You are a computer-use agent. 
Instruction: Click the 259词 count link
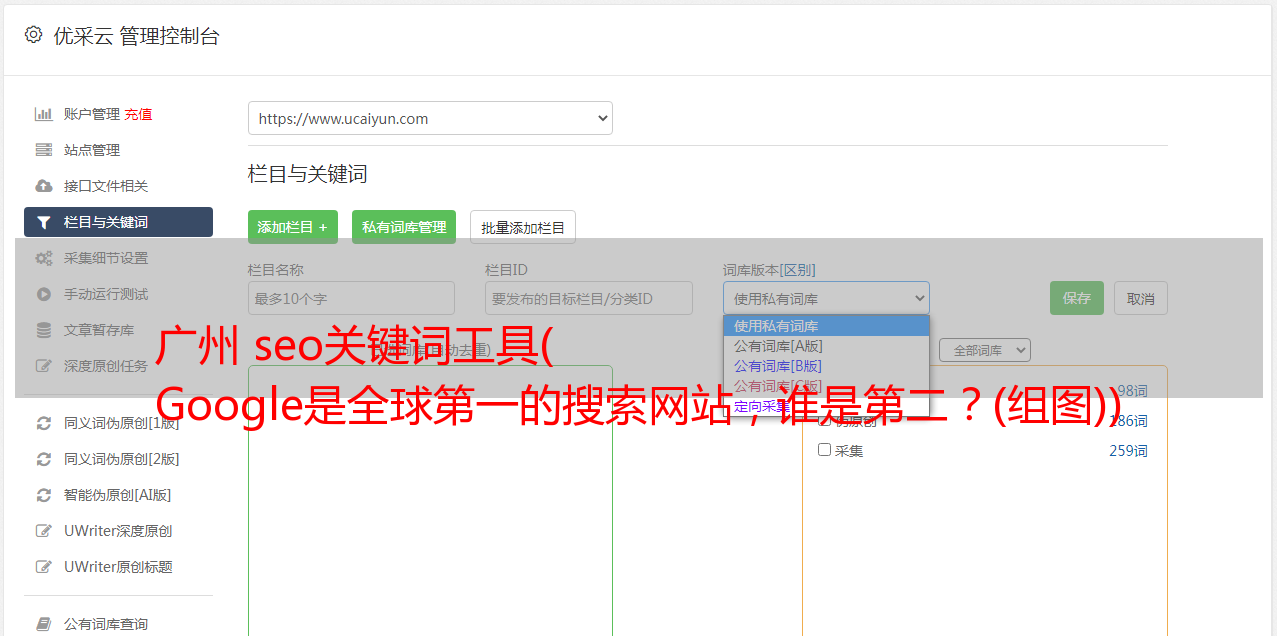(1128, 451)
